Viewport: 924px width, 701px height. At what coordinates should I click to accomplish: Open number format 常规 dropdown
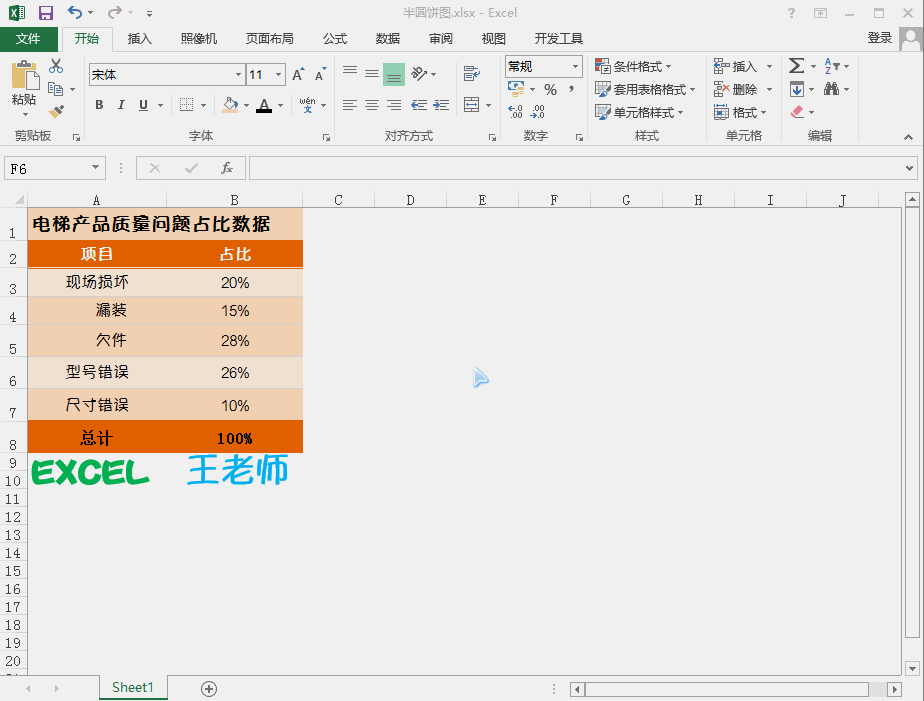click(x=575, y=67)
